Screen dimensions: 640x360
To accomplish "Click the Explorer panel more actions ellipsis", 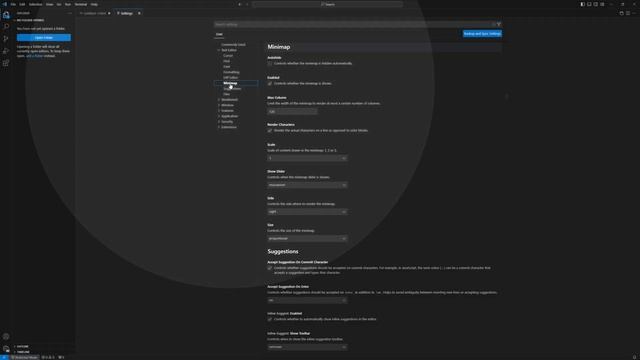I will [x=70, y=13].
